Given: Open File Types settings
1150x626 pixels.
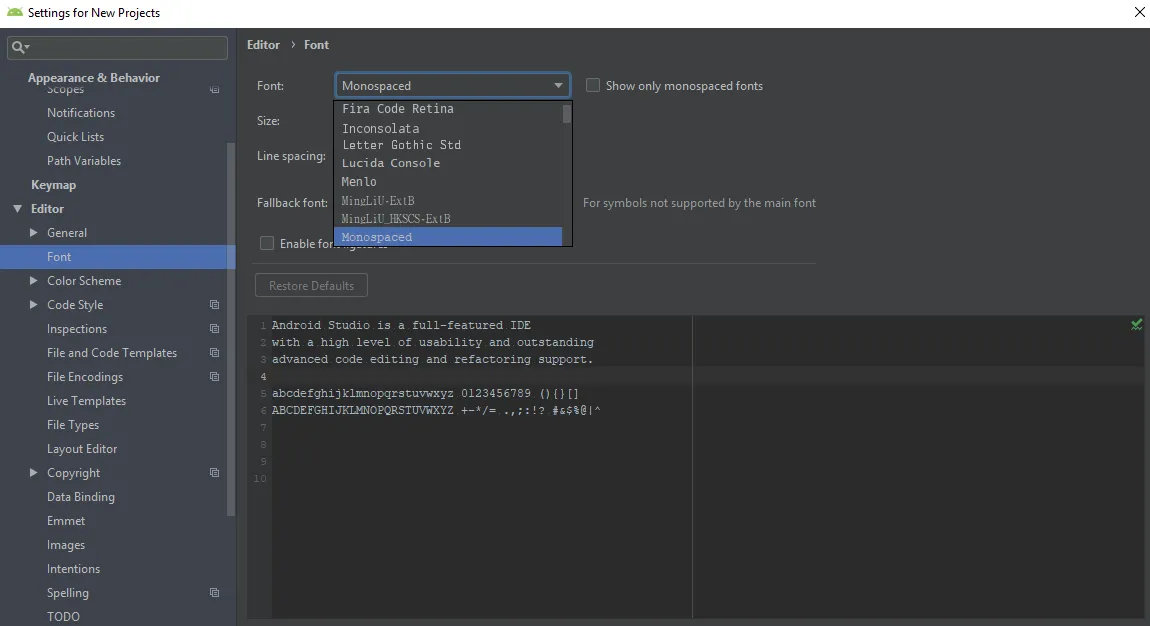Looking at the screenshot, I should click(x=73, y=424).
